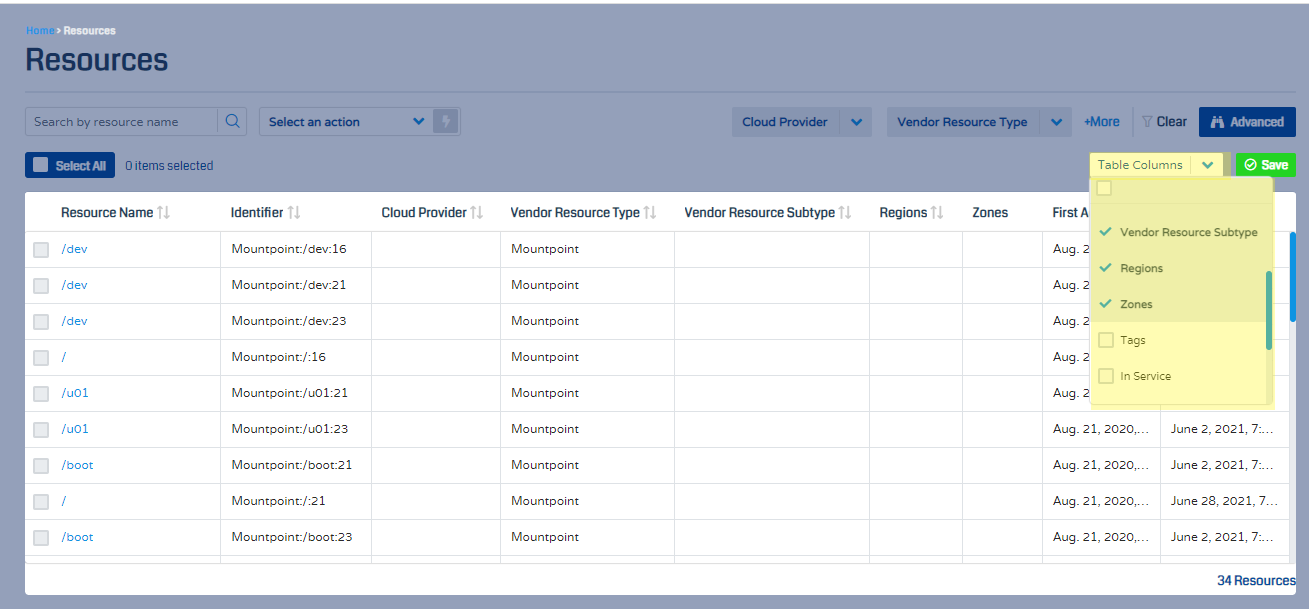The height and width of the screenshot is (609, 1309).
Task: Go to the Home breadcrumb link
Action: 40,31
